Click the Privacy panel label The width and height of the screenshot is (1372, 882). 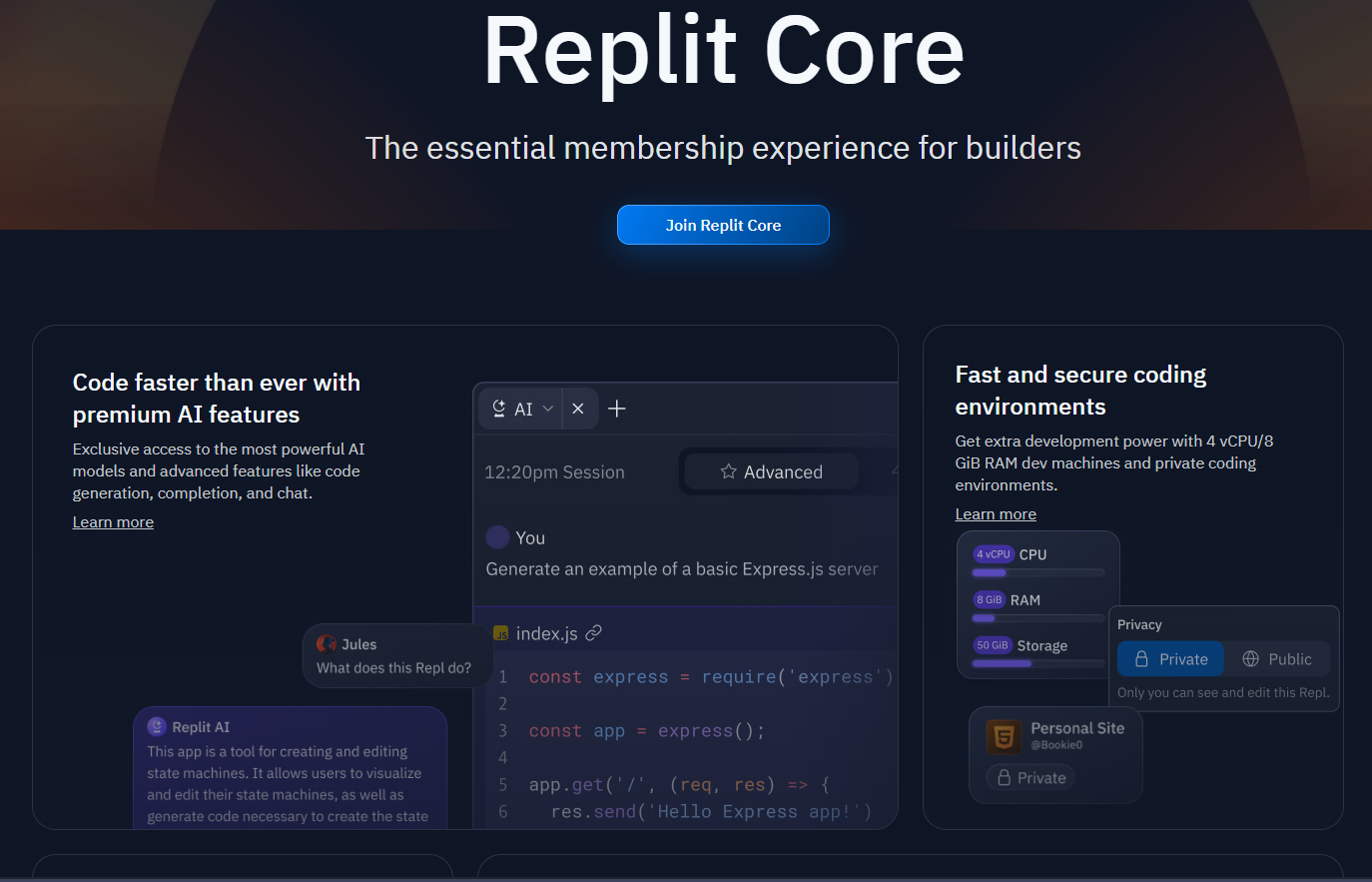pos(1139,624)
